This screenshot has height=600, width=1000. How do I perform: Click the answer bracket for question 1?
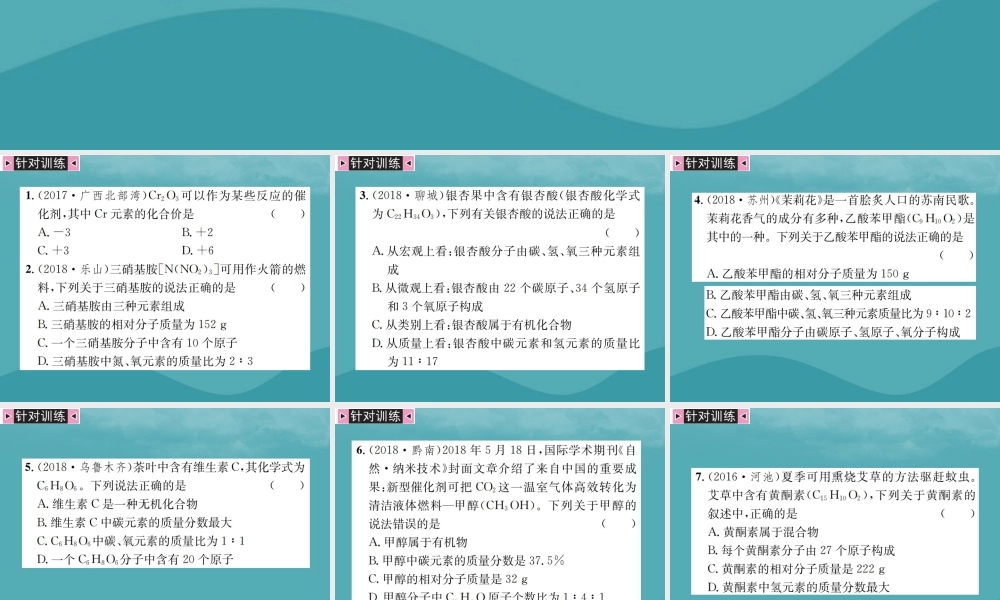pos(288,214)
